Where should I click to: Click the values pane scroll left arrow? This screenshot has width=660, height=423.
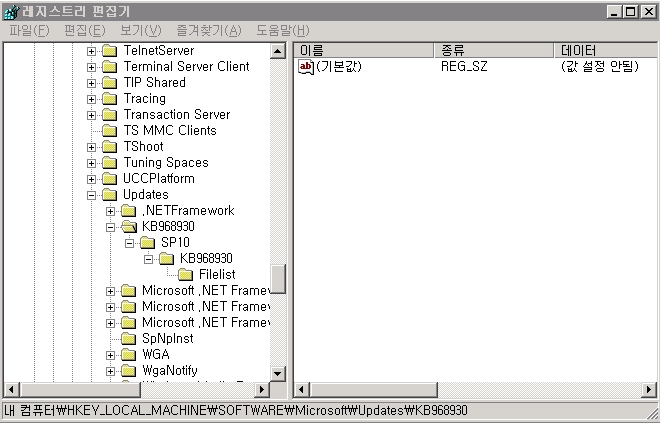301,390
